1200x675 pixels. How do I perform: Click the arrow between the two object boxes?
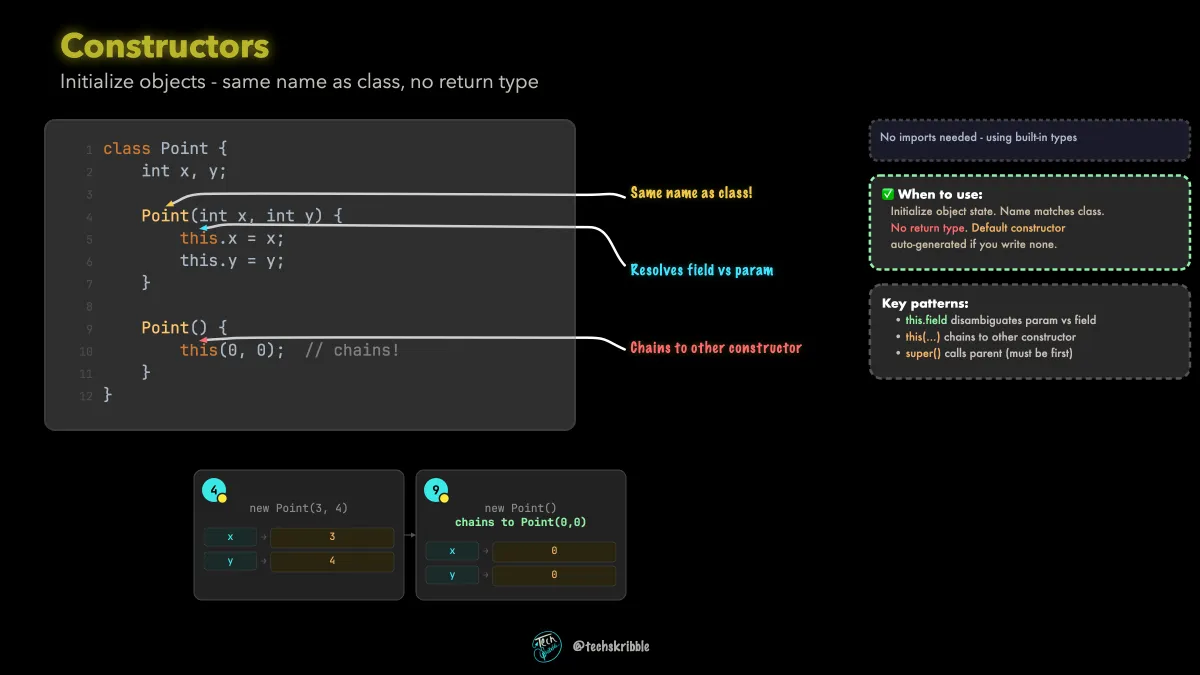pos(410,537)
